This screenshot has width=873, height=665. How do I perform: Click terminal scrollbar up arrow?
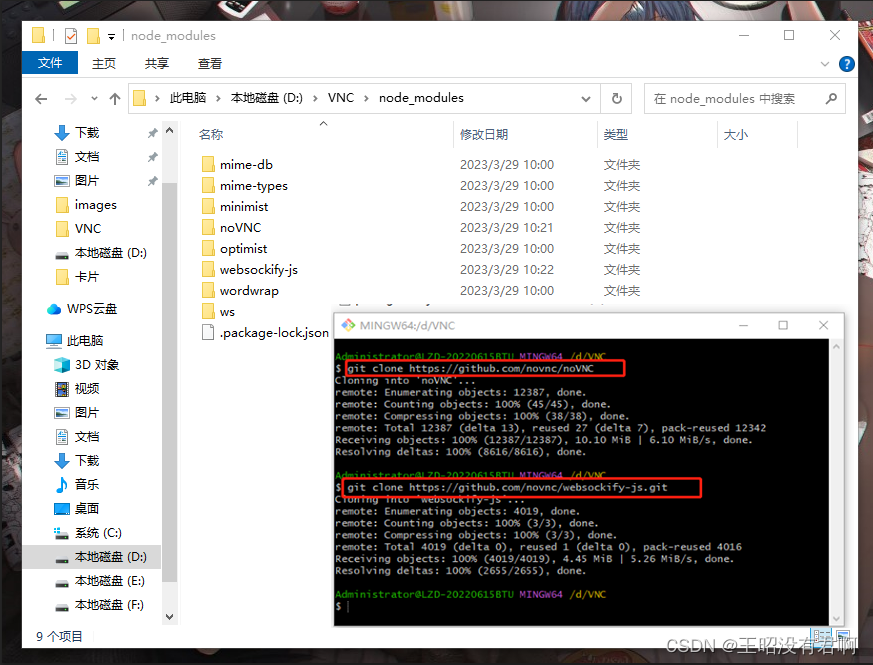(x=836, y=346)
